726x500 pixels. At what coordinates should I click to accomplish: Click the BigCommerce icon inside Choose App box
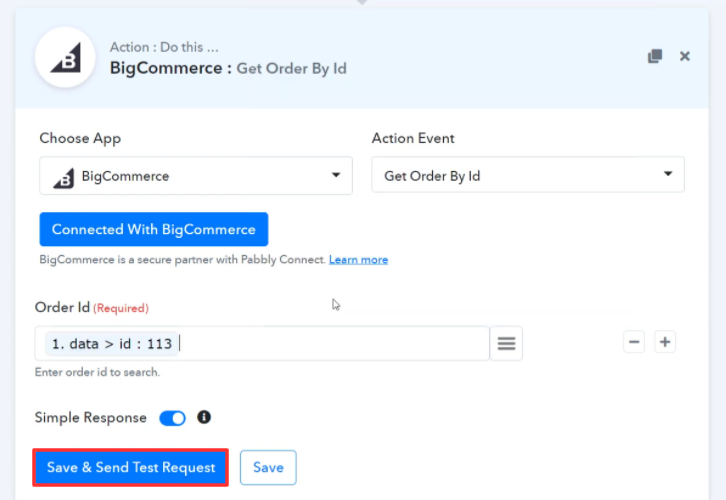point(63,178)
